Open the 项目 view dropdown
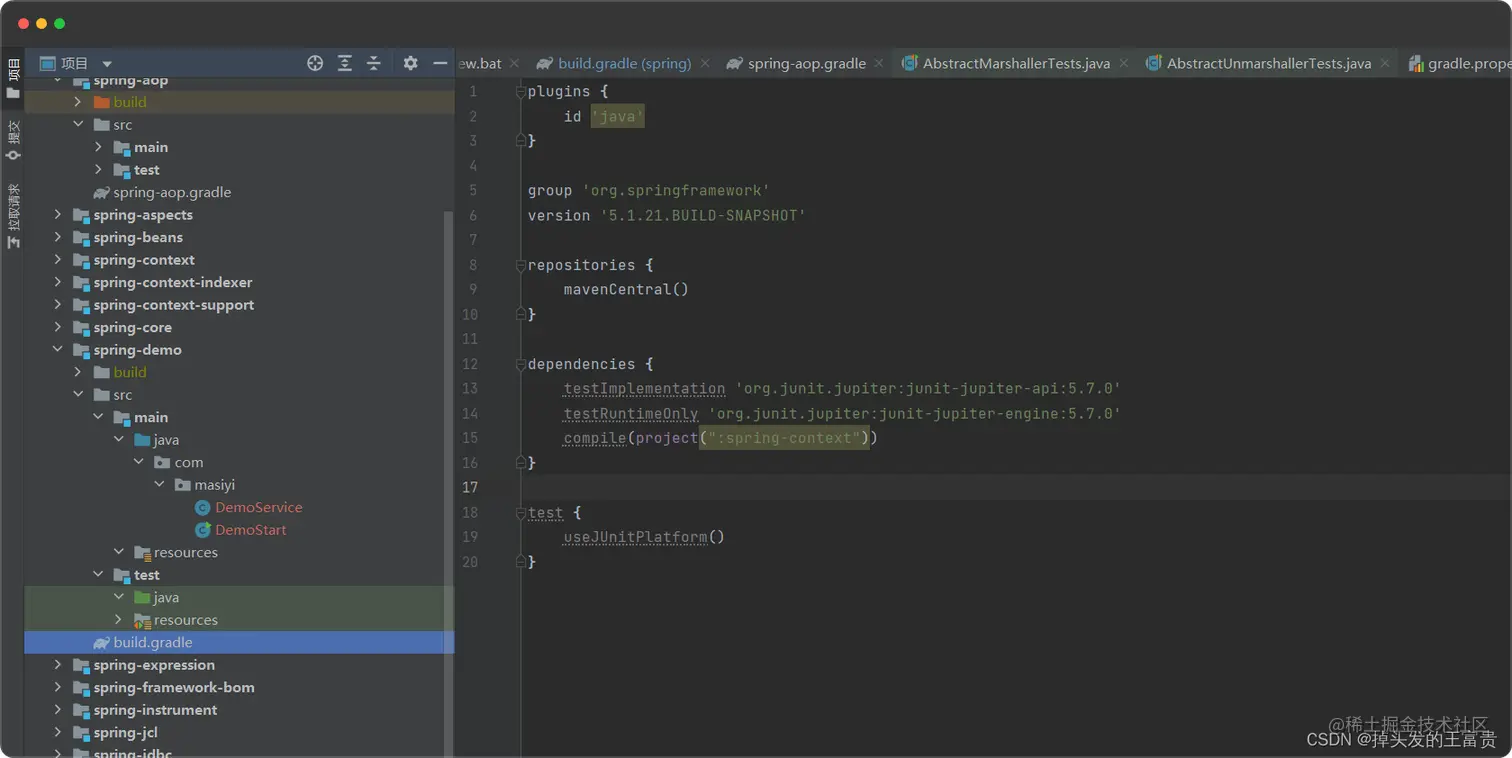 coord(107,64)
